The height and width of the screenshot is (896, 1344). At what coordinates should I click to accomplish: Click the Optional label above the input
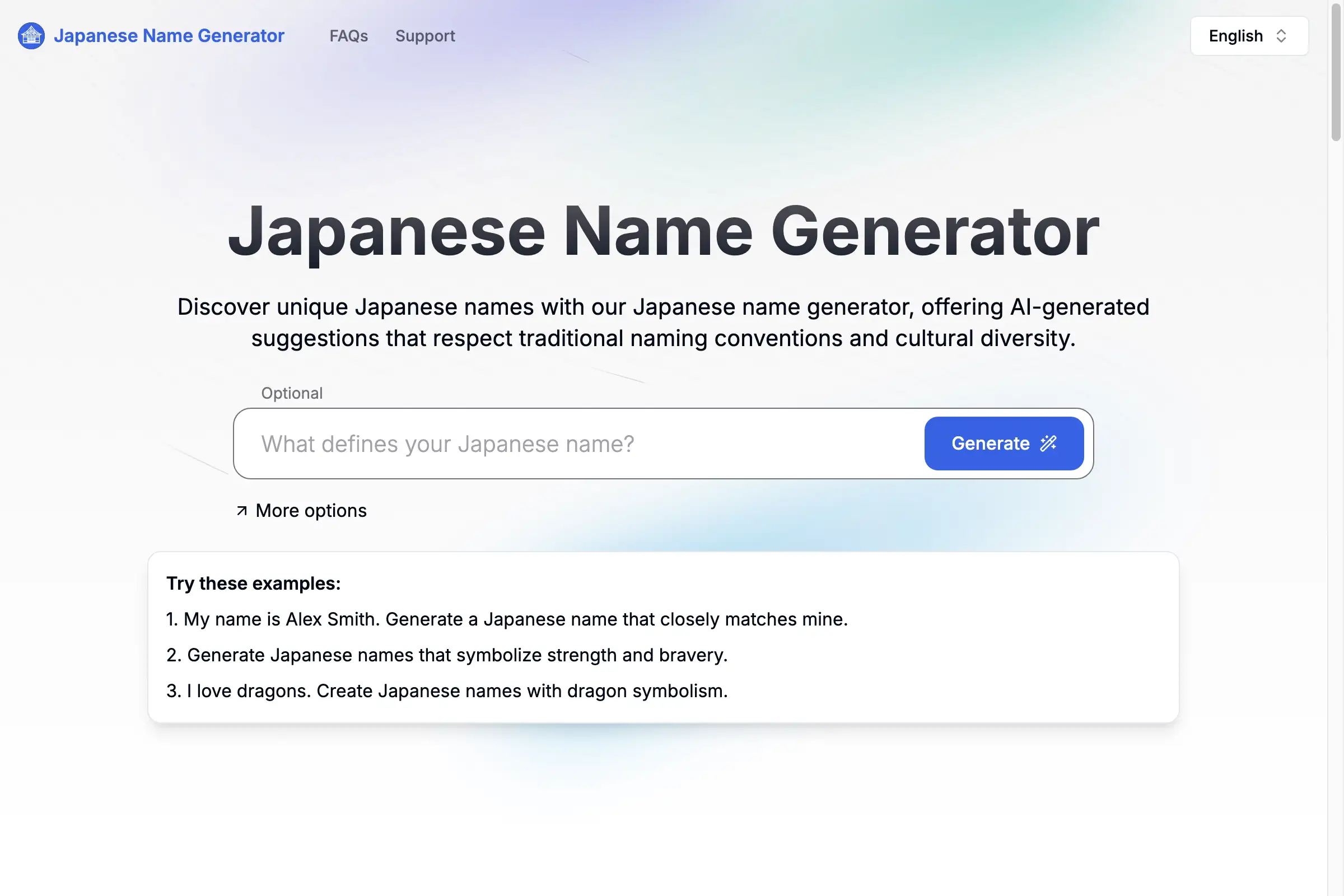(291, 393)
